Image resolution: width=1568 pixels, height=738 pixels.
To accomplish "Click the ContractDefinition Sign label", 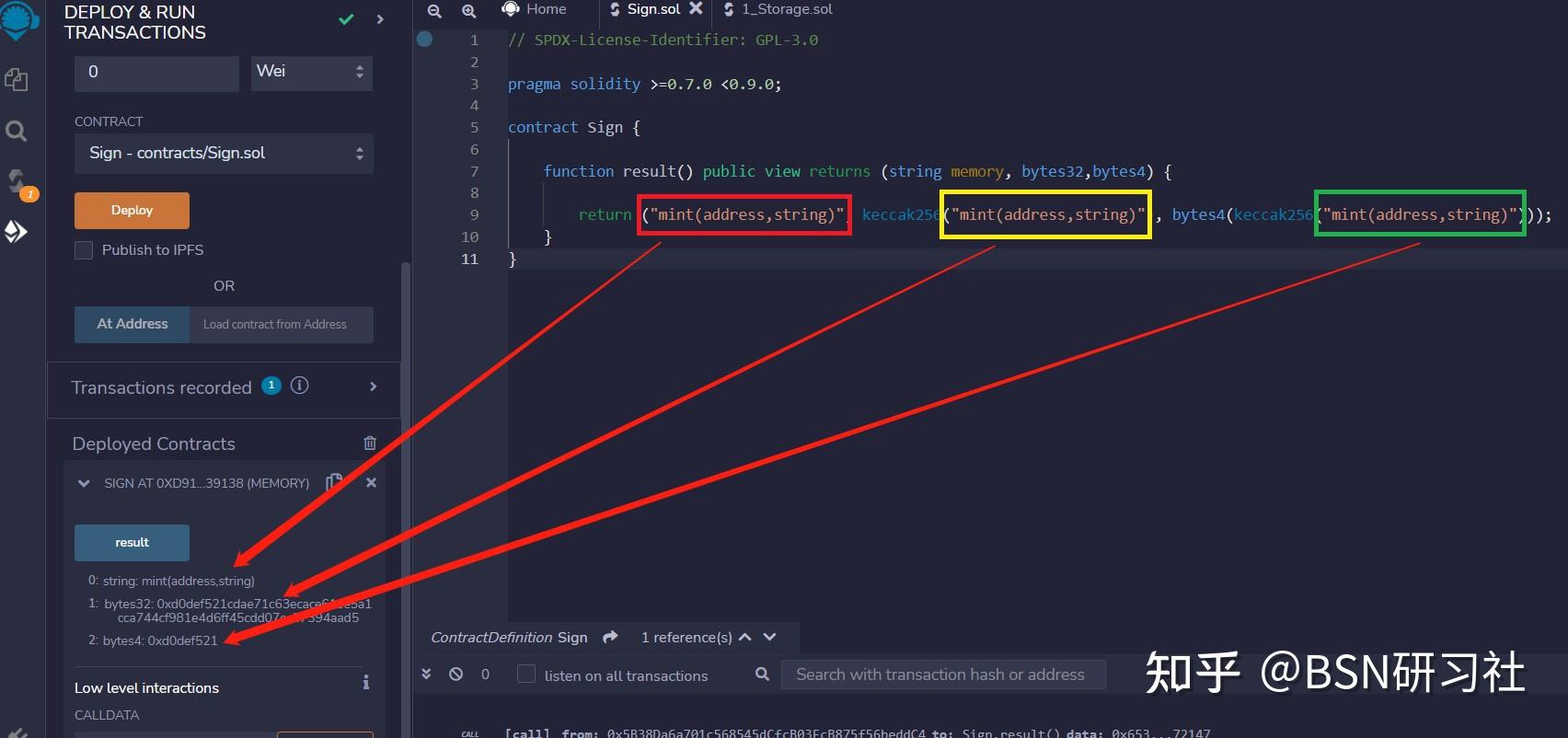I will (509, 637).
